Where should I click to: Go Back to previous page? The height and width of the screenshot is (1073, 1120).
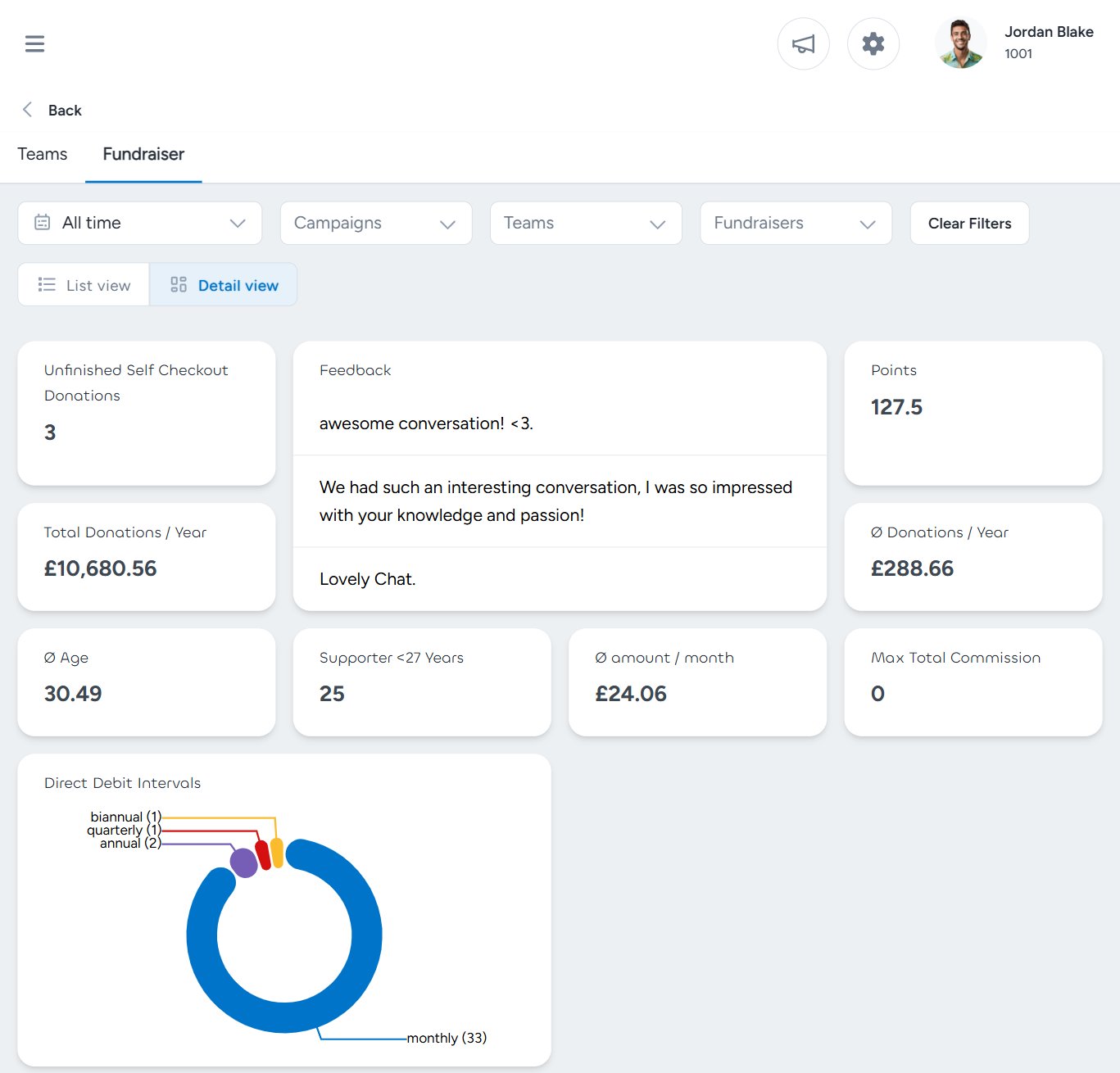coord(65,111)
